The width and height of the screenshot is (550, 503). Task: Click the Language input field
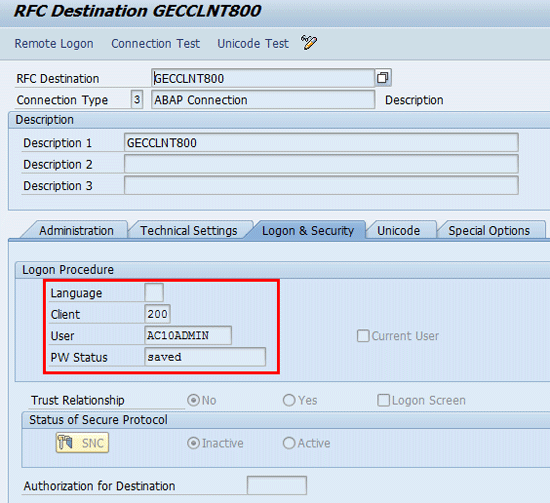click(154, 293)
